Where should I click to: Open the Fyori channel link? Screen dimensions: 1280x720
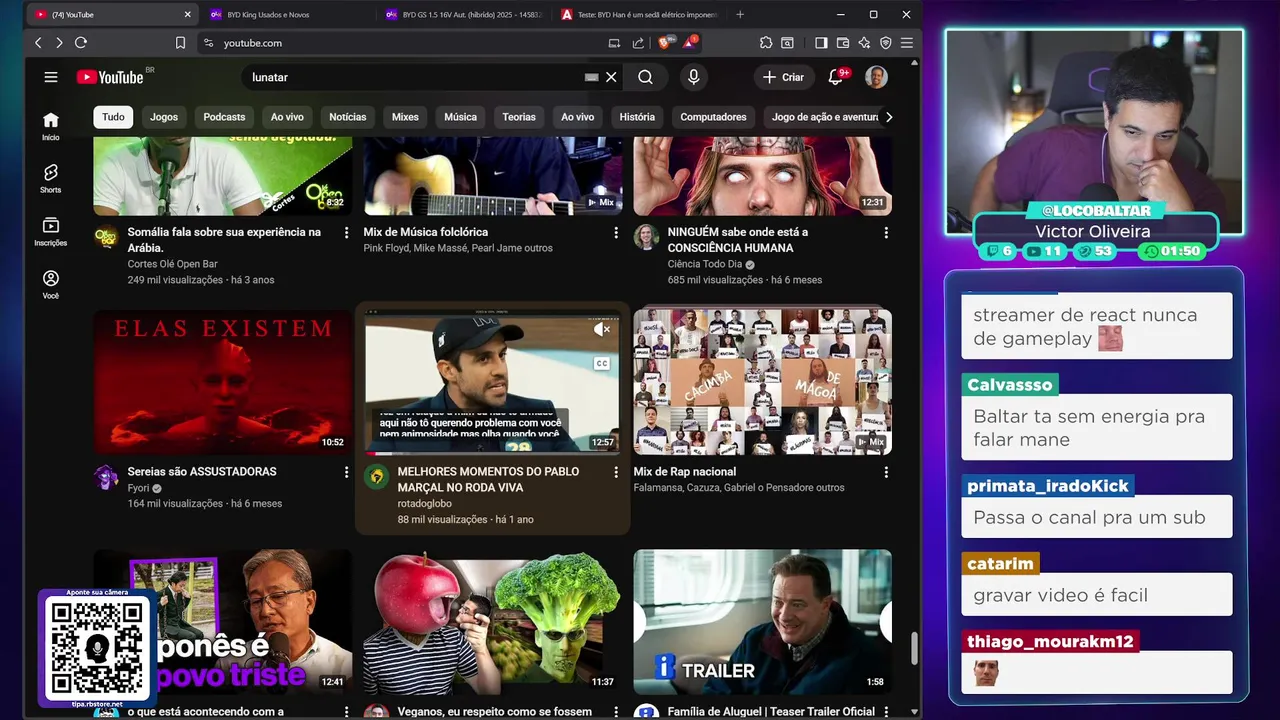click(138, 488)
